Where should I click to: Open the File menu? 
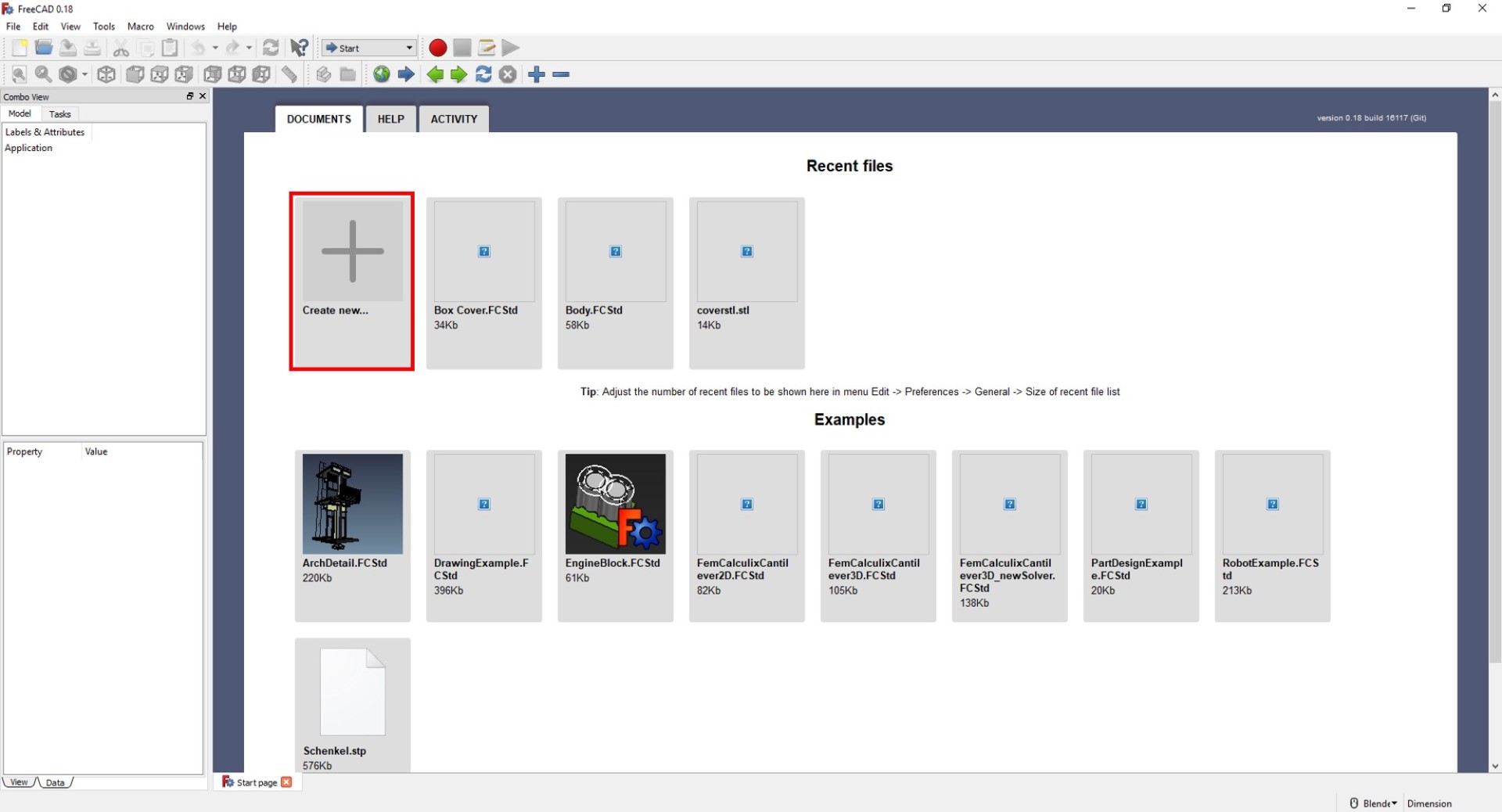[13, 26]
